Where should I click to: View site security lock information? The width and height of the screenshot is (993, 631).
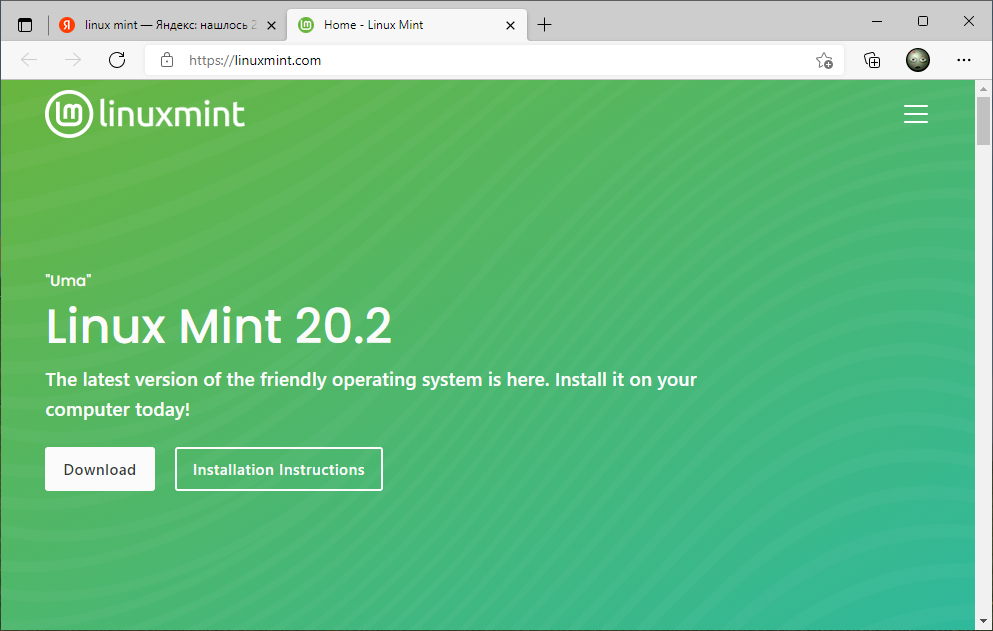pyautogui.click(x=167, y=60)
